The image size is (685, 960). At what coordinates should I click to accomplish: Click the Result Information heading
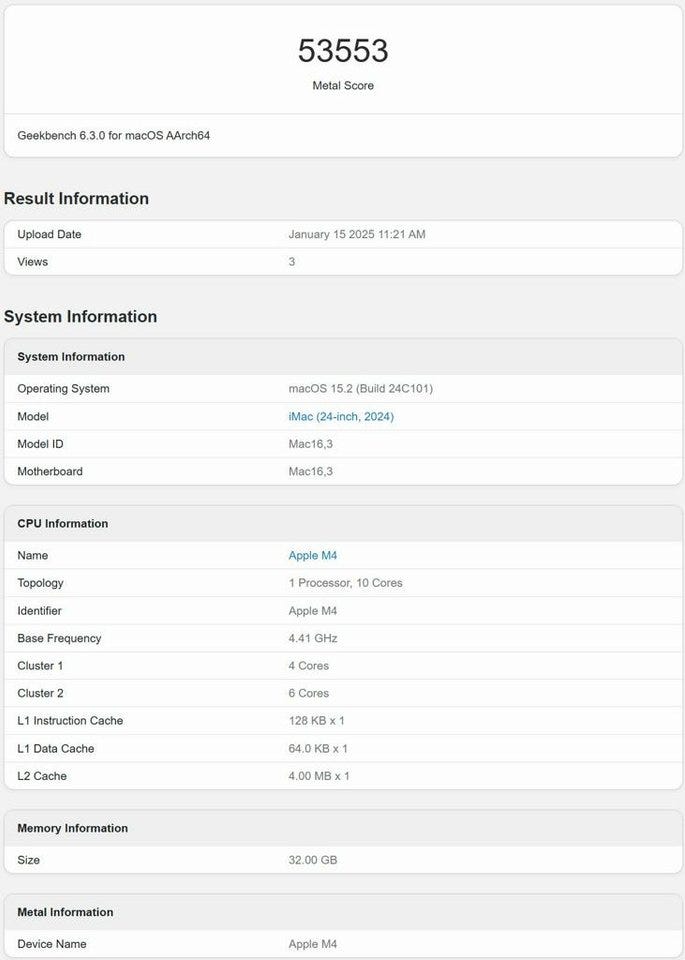point(77,198)
